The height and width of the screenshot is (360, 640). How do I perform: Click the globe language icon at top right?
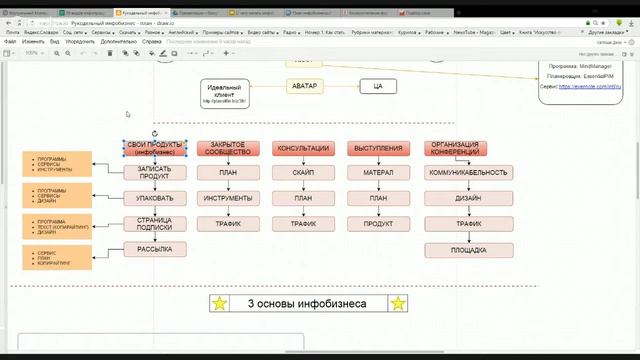632,42
